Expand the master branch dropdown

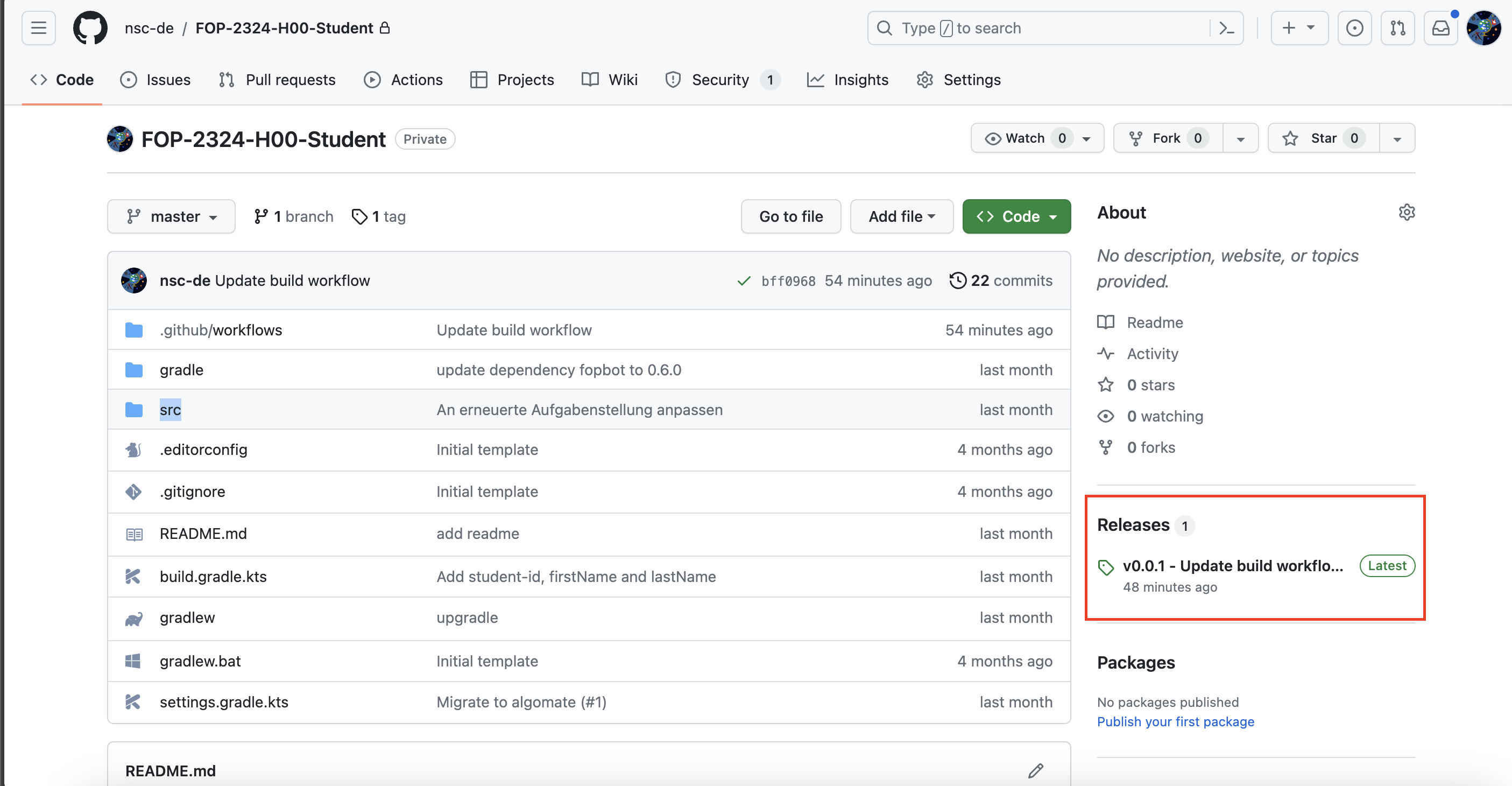pos(172,216)
